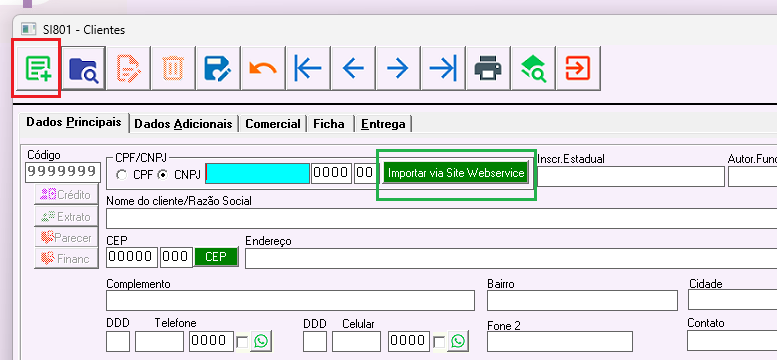This screenshot has height=360, width=777.
Task: Open the Comercial tab
Action: [x=273, y=124]
